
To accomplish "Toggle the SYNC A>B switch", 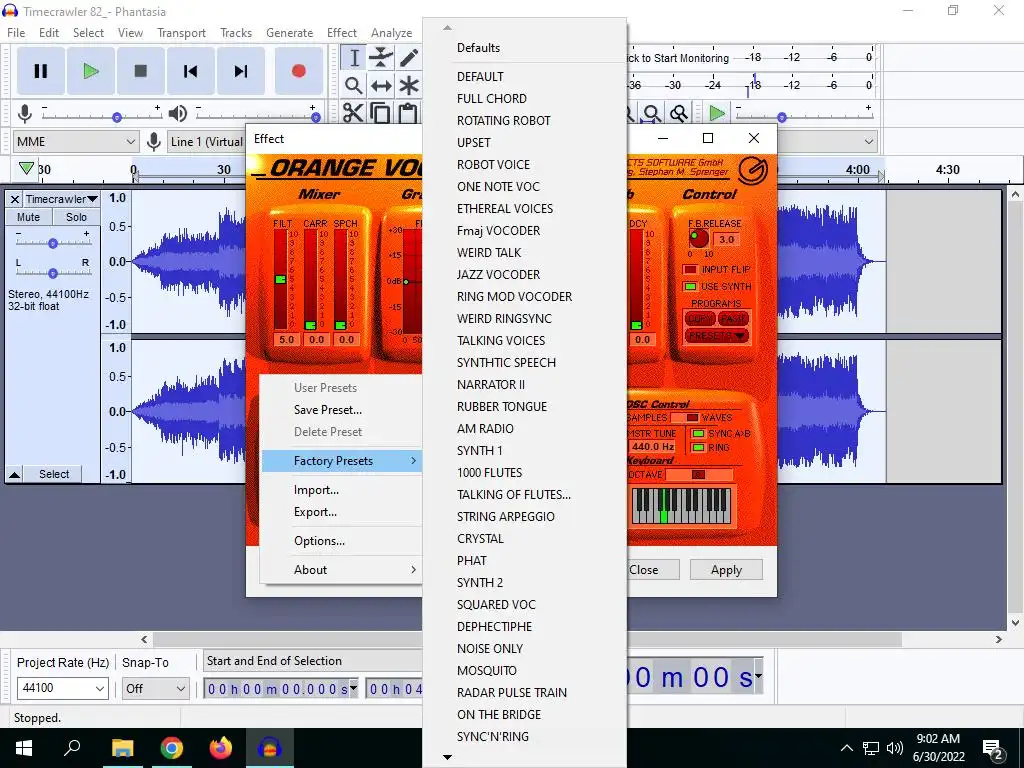I will pyautogui.click(x=698, y=434).
